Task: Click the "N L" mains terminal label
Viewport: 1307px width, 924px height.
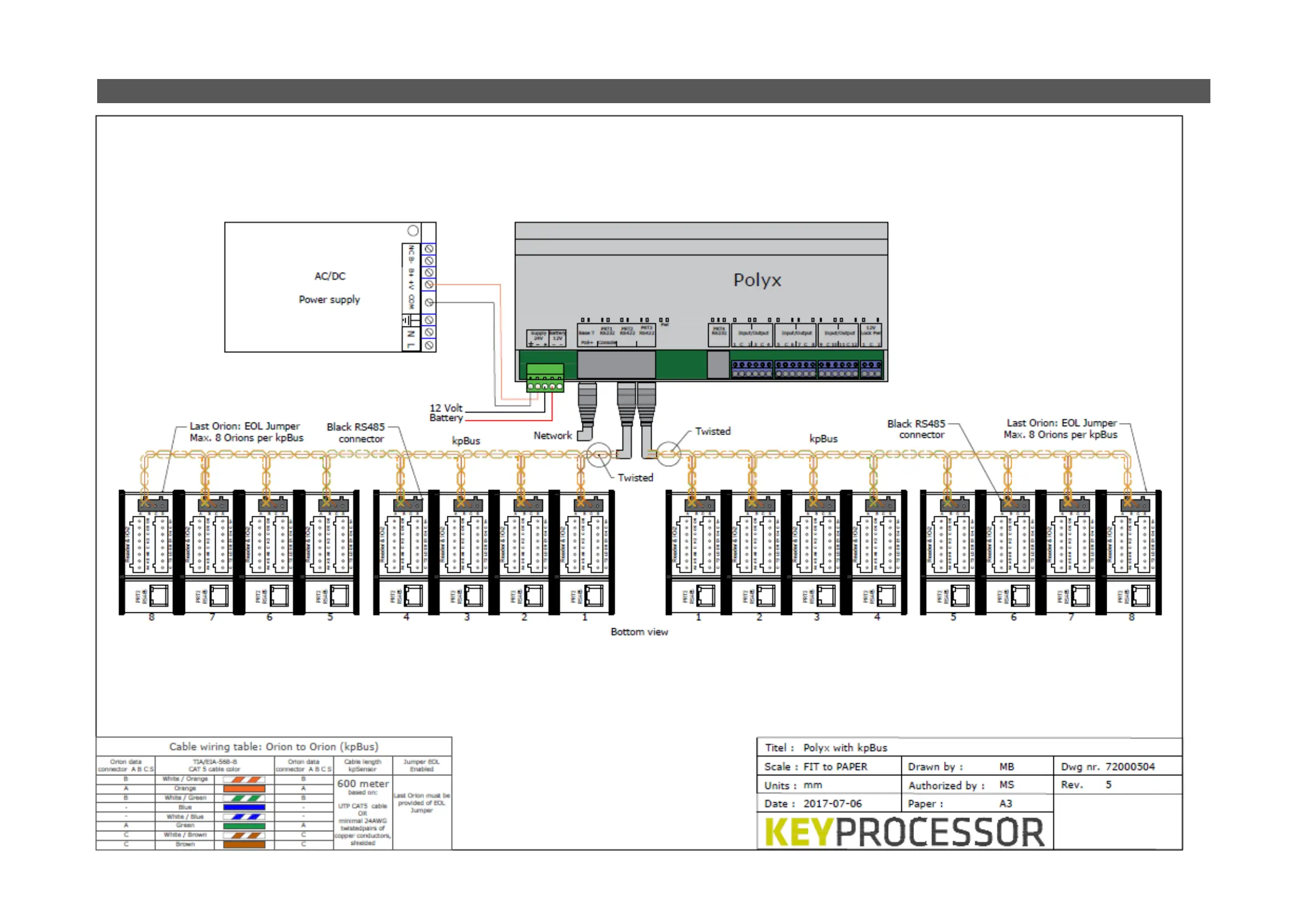Action: point(411,339)
